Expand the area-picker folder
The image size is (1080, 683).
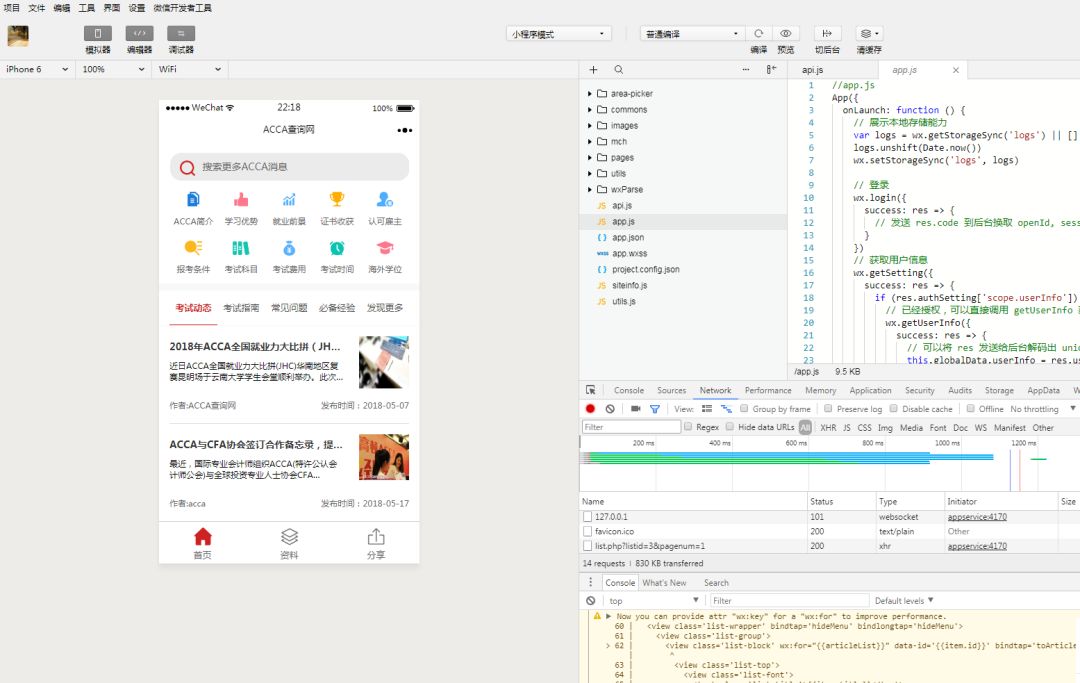[590, 94]
